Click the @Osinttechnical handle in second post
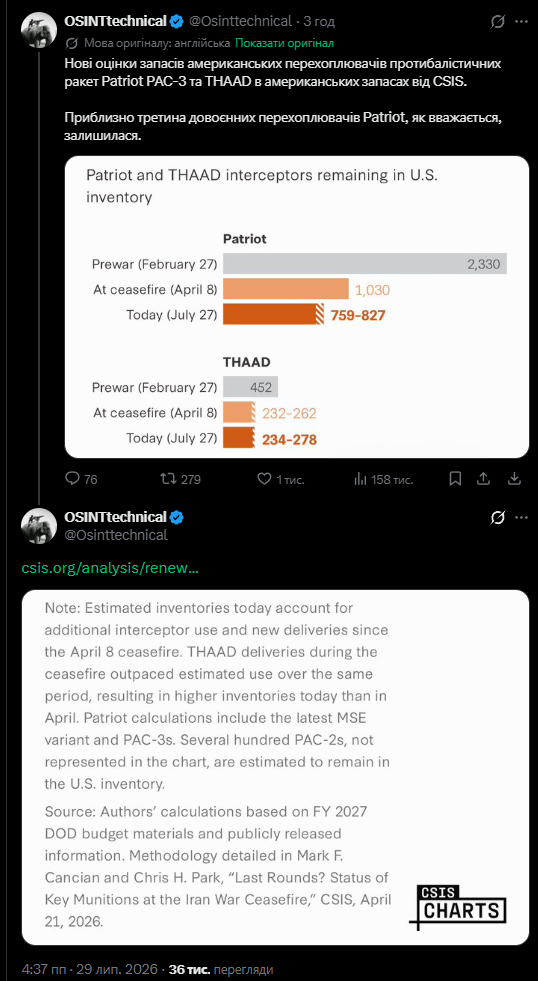Image resolution: width=538 pixels, height=981 pixels. 116,535
